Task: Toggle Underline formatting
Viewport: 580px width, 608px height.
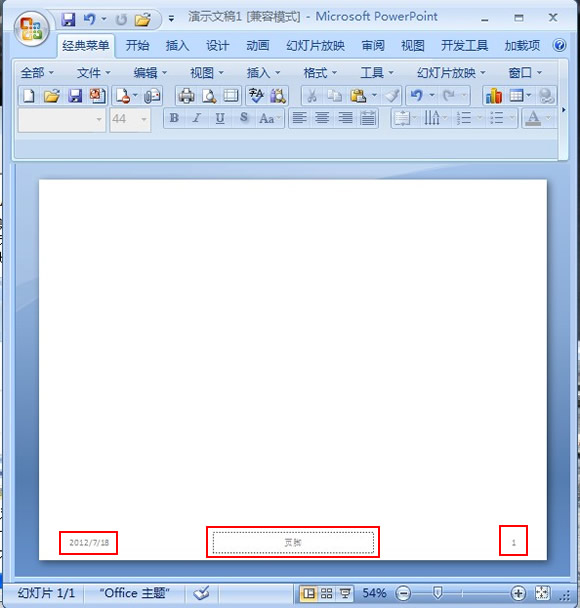Action: click(x=220, y=118)
